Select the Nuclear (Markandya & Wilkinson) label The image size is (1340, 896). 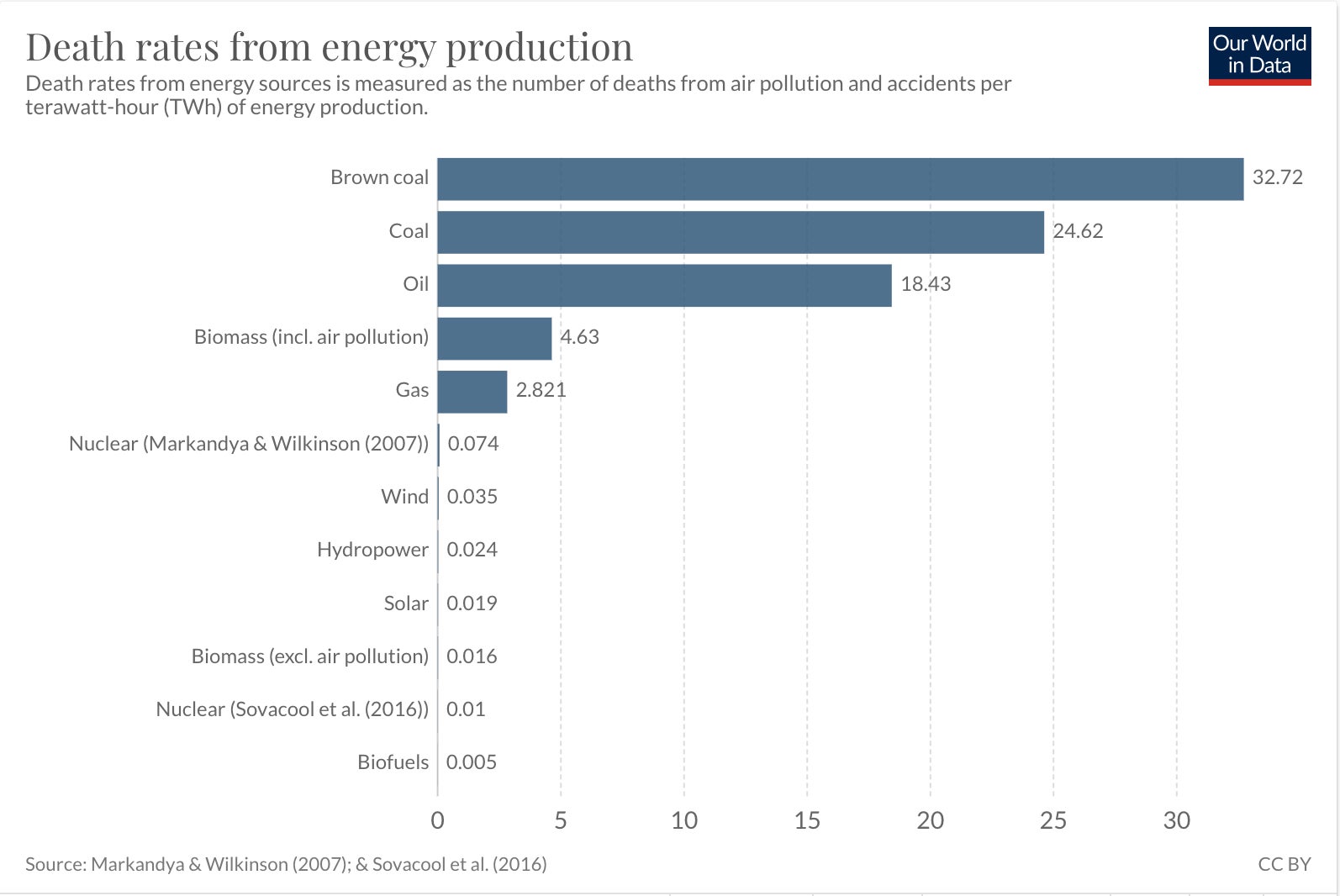pos(249,444)
